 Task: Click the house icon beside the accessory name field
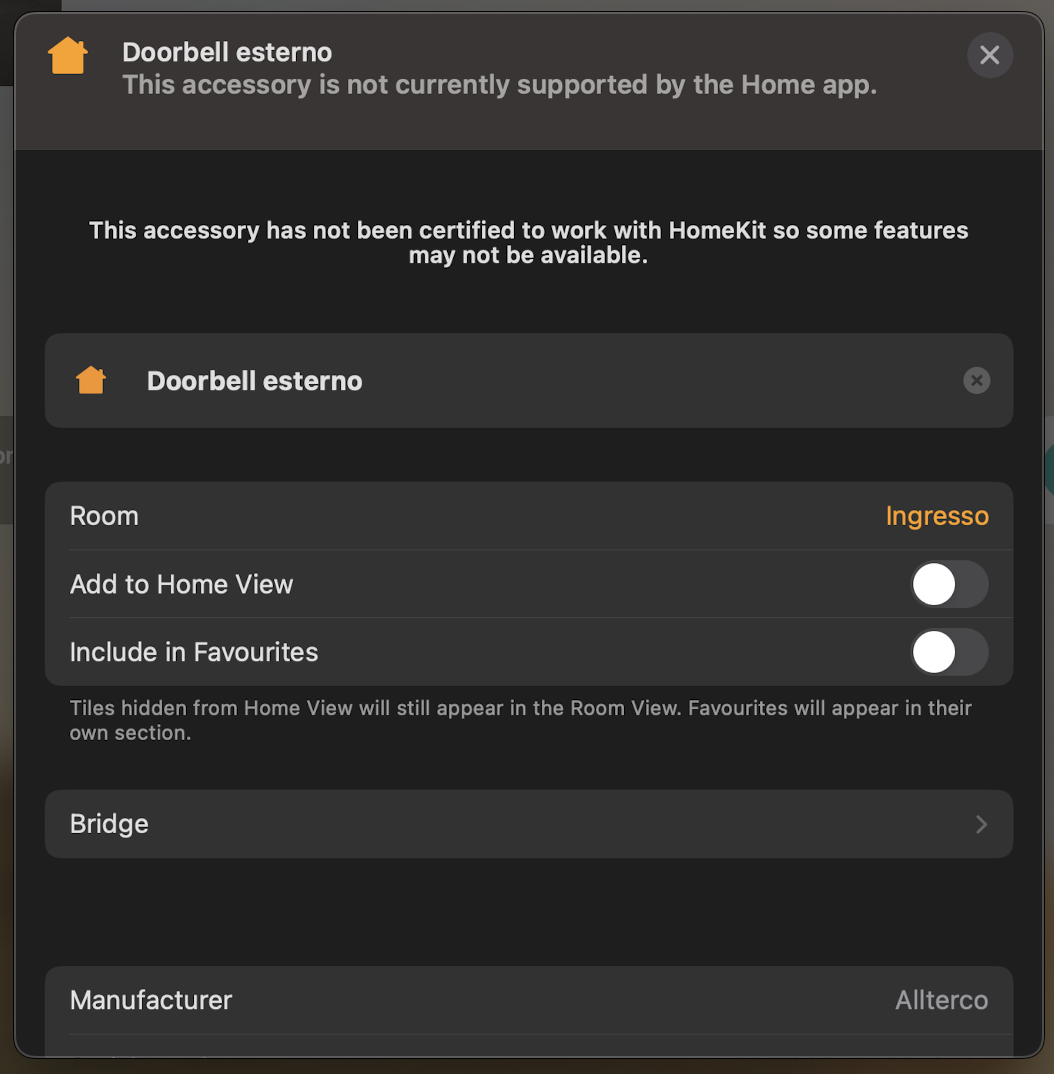(90, 380)
